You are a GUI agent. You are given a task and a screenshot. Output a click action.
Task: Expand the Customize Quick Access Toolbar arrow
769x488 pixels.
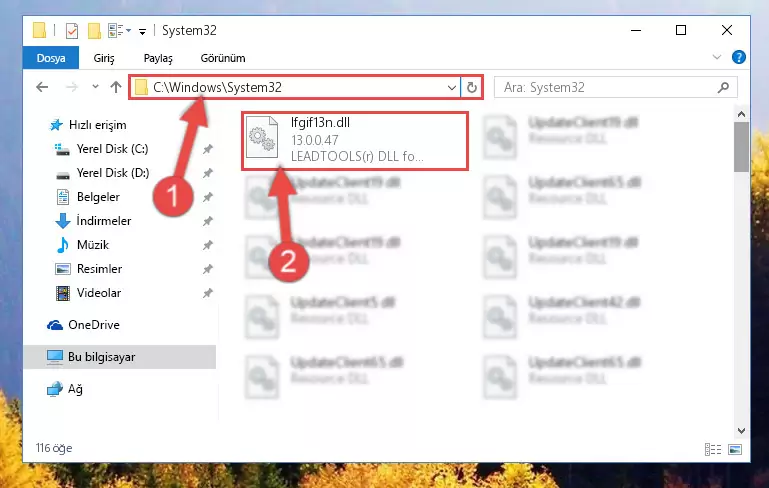[x=142, y=31]
